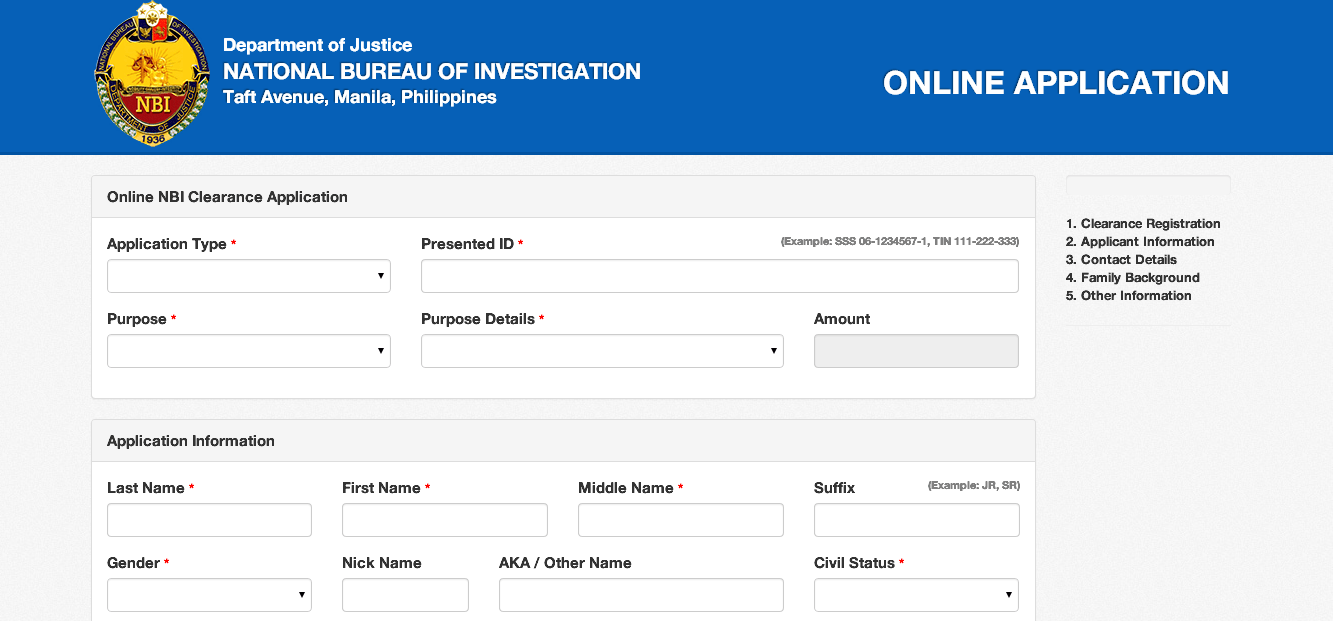The image size is (1333, 621).
Task: Click inside the Last Name field
Action: point(208,519)
